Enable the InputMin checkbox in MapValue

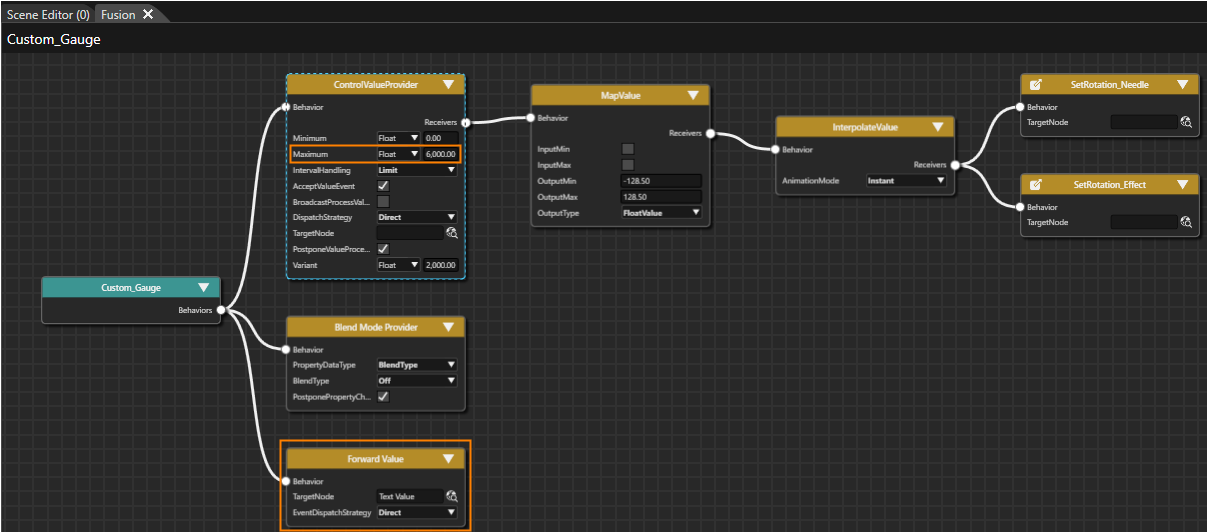coord(628,149)
